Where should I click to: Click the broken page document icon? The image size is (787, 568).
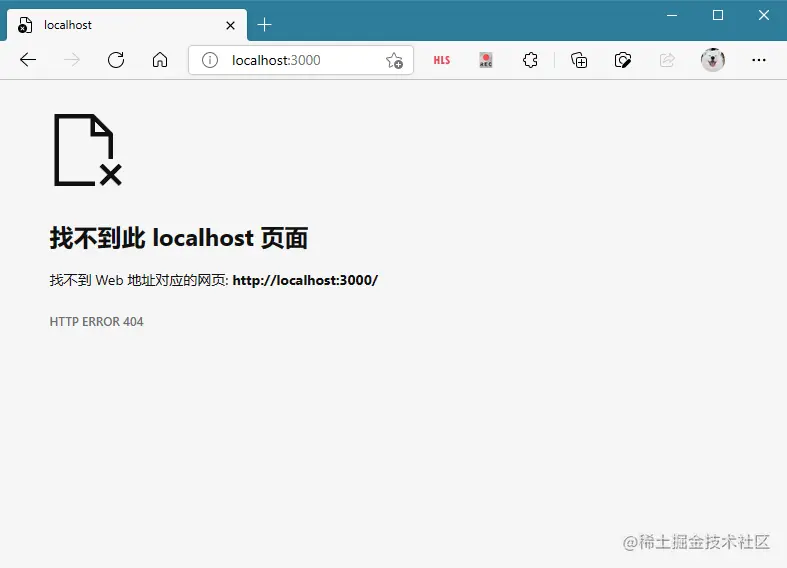tap(88, 150)
